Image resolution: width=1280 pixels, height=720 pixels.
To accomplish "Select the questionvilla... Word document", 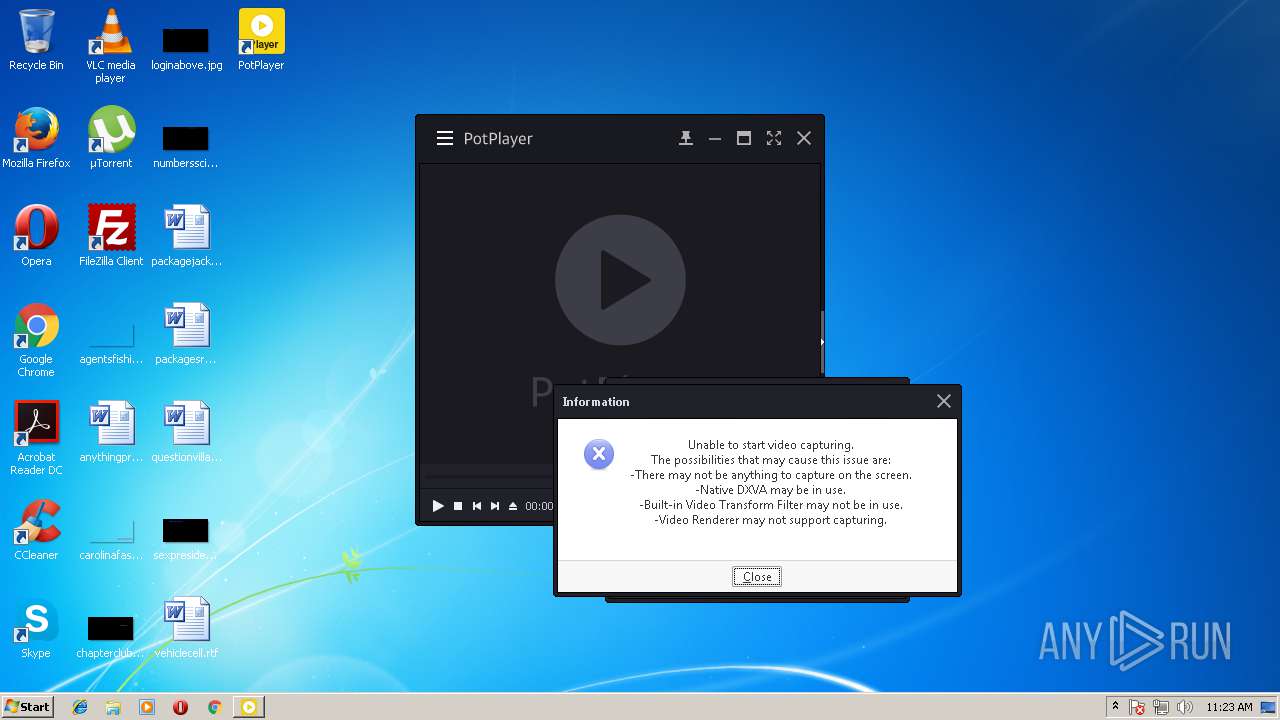I will [186, 433].
